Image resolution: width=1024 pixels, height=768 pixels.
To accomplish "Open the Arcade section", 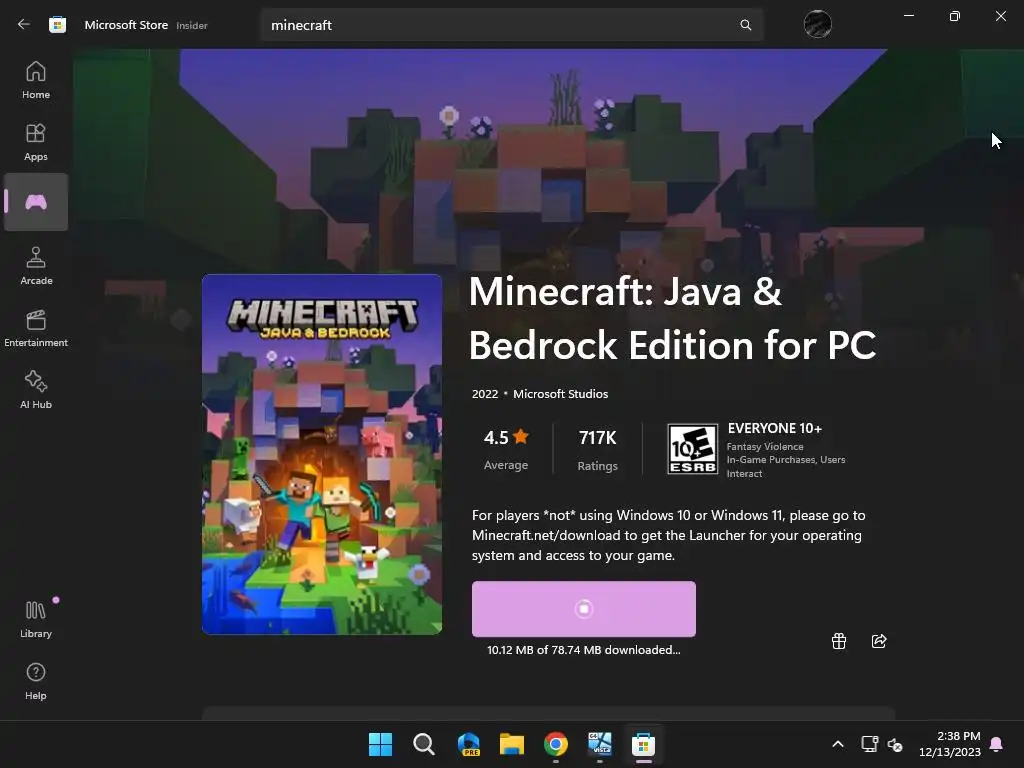I will [36, 266].
